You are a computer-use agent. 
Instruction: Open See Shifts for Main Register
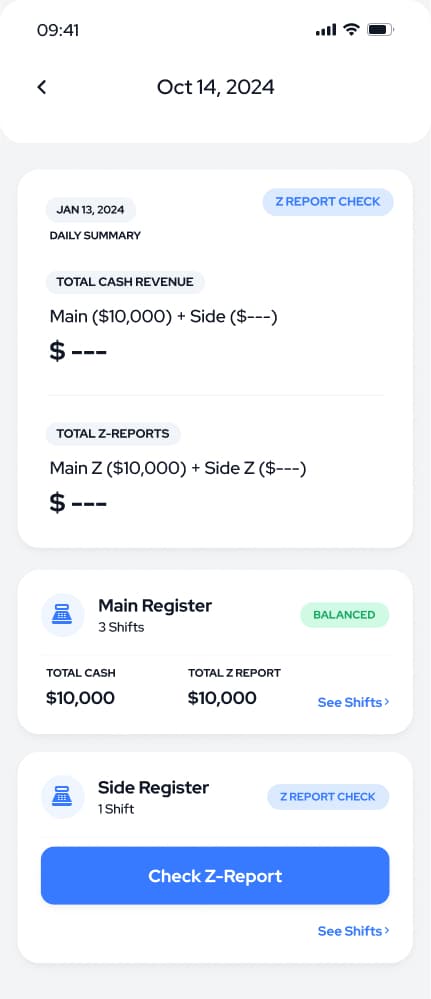pyautogui.click(x=353, y=702)
